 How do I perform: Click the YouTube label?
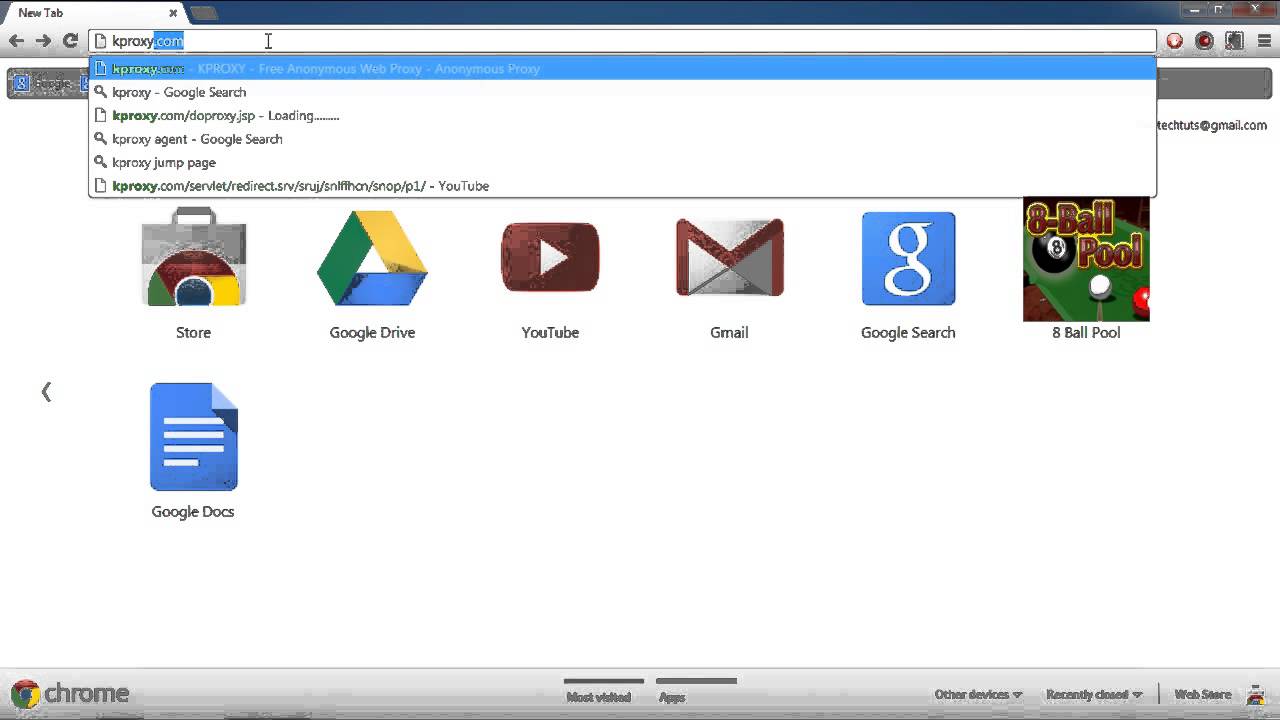[x=550, y=332]
